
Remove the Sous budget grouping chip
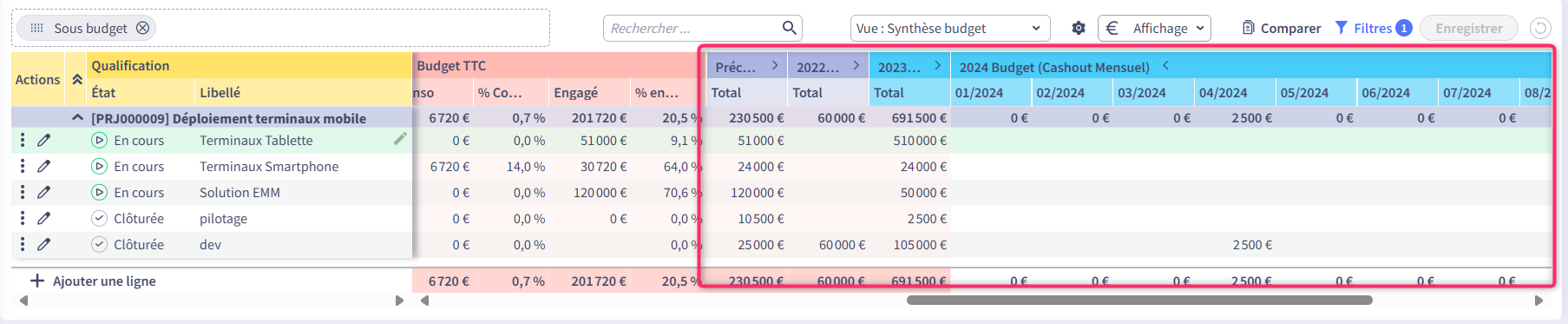pyautogui.click(x=143, y=28)
